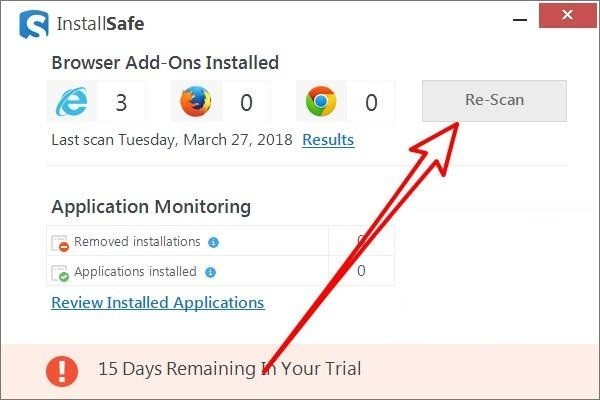Click the red trial warning icon
Viewport: 600px width, 400px height.
click(x=62, y=369)
